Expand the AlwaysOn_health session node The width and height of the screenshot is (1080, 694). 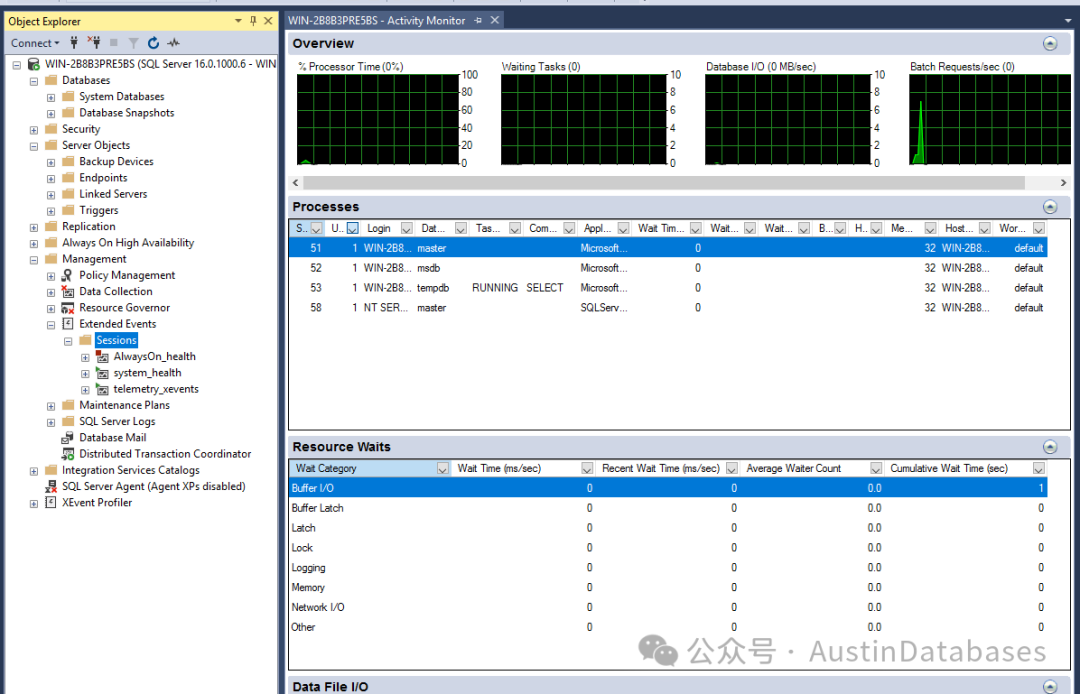click(x=85, y=357)
